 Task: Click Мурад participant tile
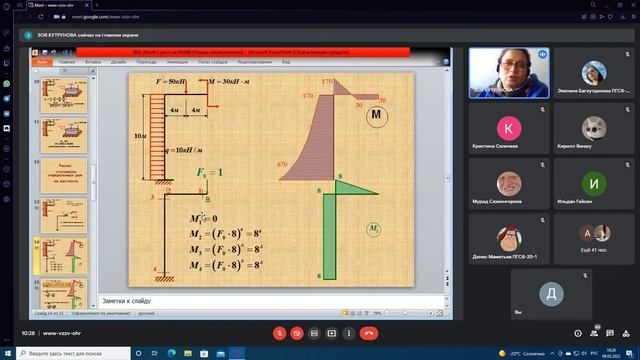pos(509,184)
